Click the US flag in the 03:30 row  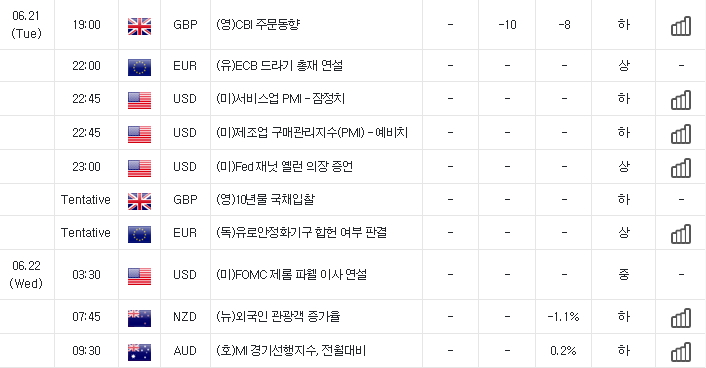tap(140, 277)
